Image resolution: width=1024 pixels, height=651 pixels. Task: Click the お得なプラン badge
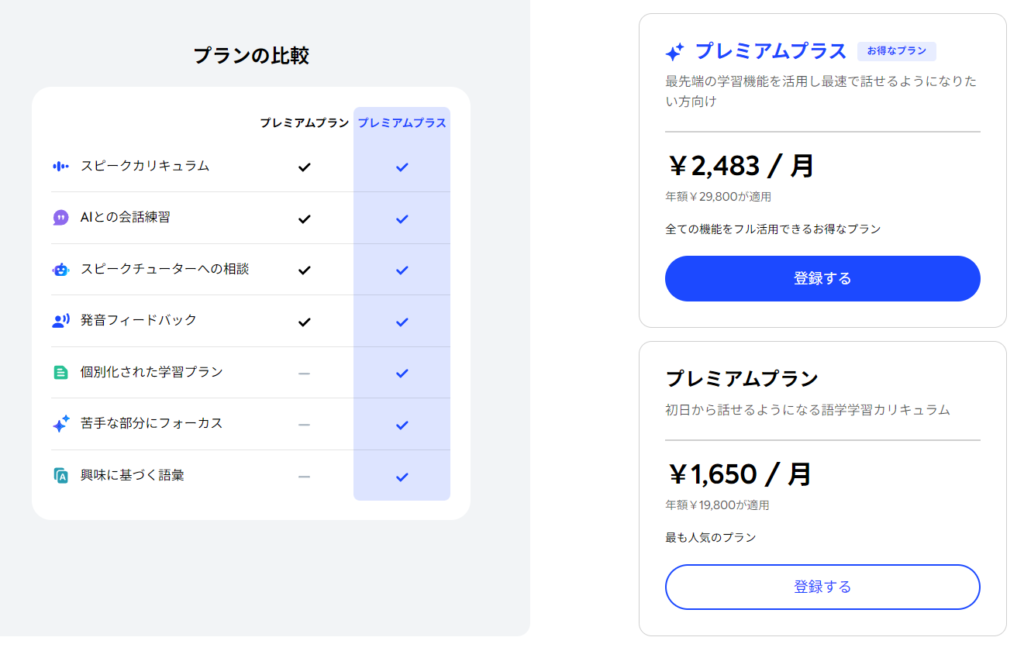pyautogui.click(x=896, y=52)
